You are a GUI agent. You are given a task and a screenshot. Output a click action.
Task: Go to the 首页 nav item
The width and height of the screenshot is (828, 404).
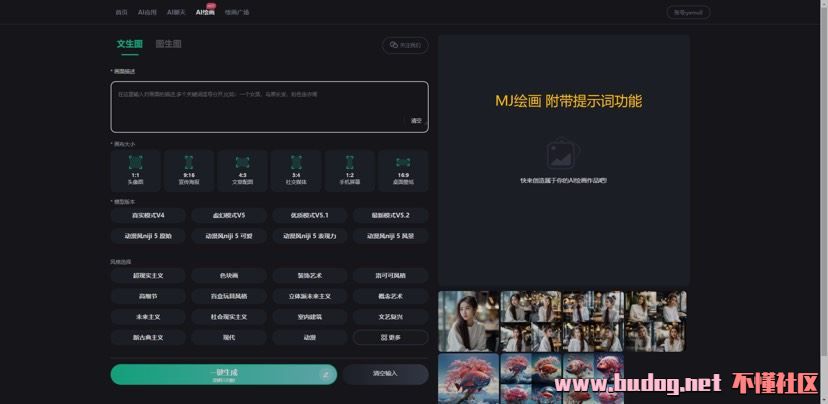pos(121,12)
